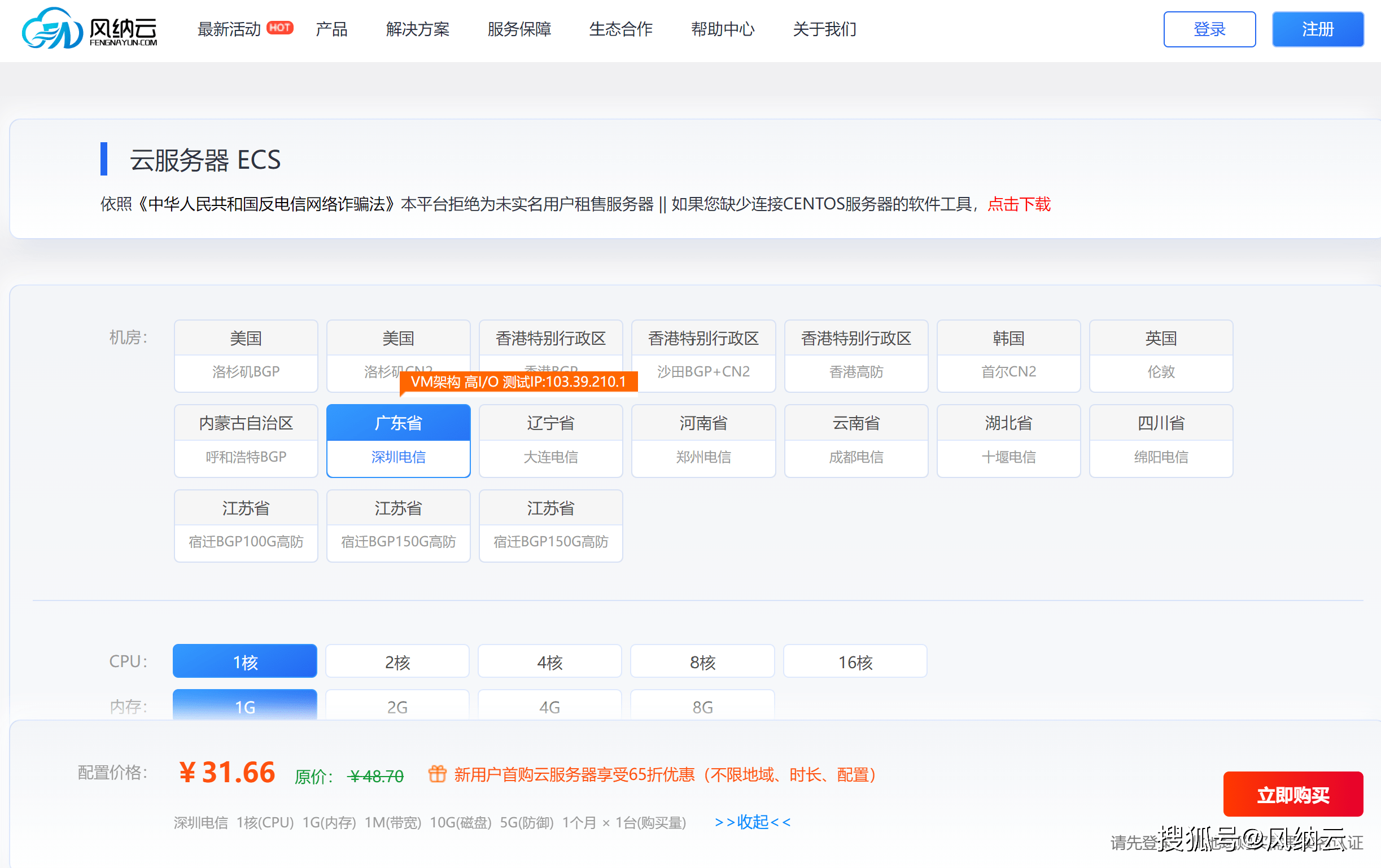The width and height of the screenshot is (1381, 868).
Task: Choose 1G memory option
Action: 245,704
